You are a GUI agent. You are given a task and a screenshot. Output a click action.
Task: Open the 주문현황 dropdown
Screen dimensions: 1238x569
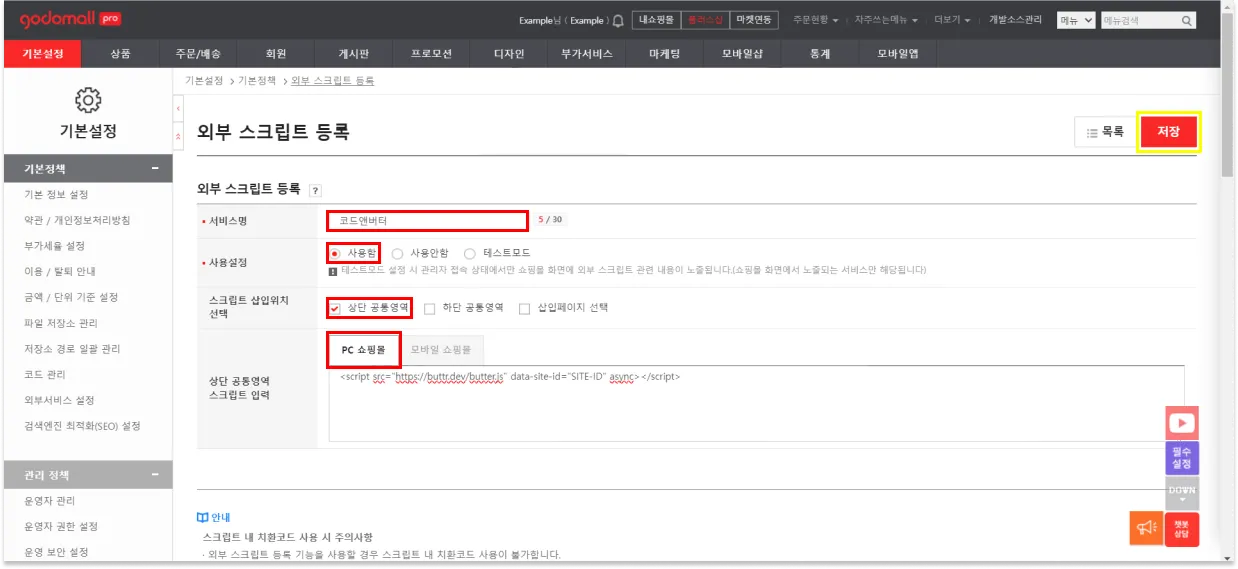coord(815,20)
